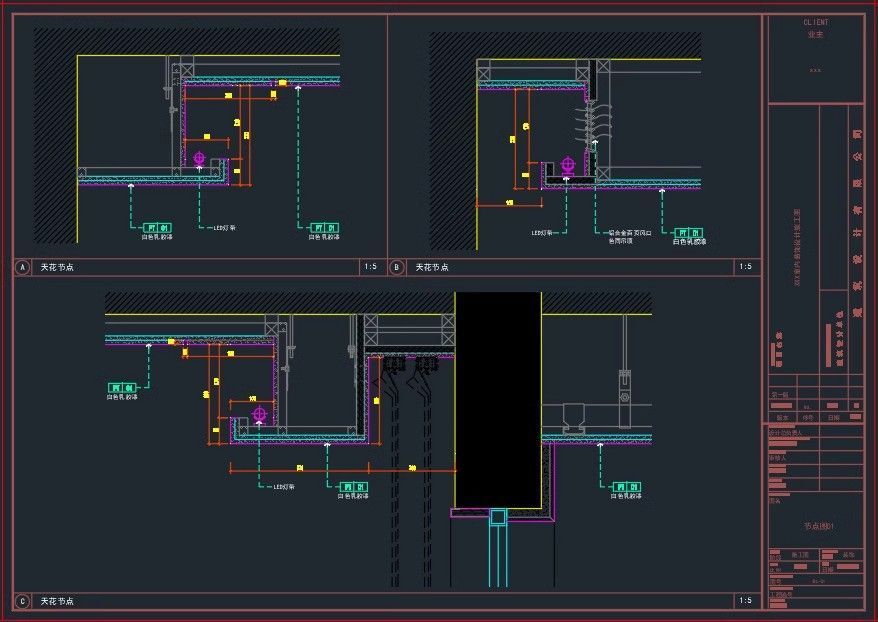Click the 1:5 scale label of detail C
This screenshot has width=878, height=622.
click(x=745, y=601)
